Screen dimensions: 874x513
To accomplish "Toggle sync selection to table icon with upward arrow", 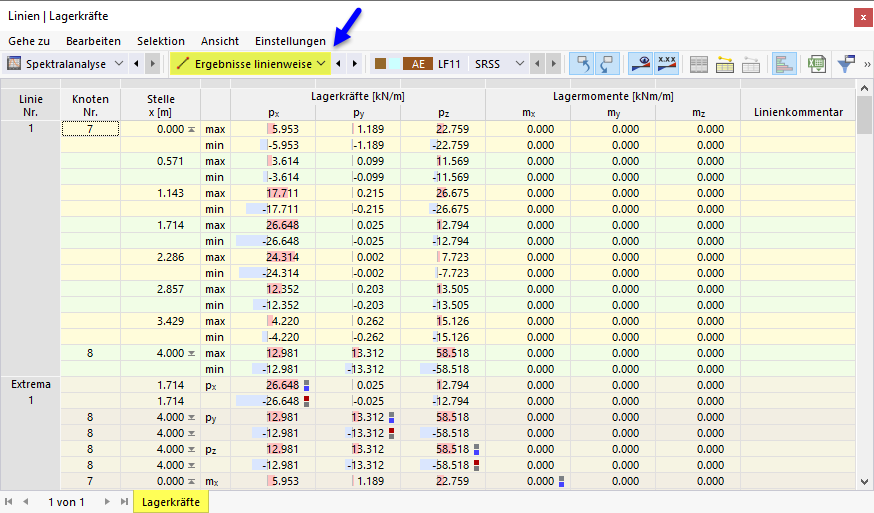I will click(x=582, y=64).
